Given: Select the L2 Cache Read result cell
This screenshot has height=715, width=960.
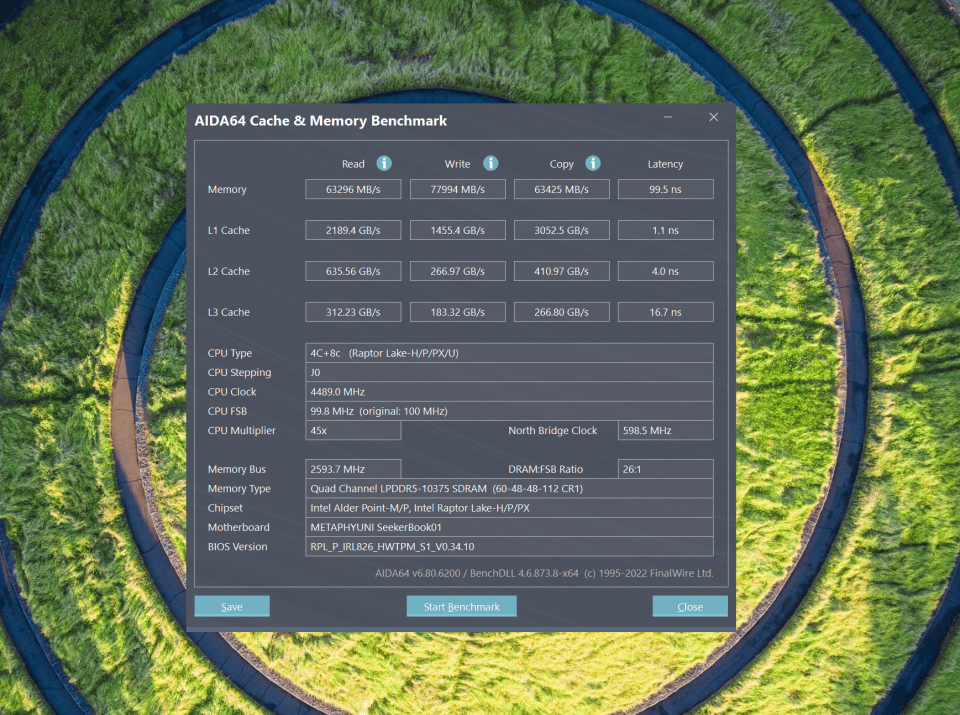Looking at the screenshot, I should (353, 271).
